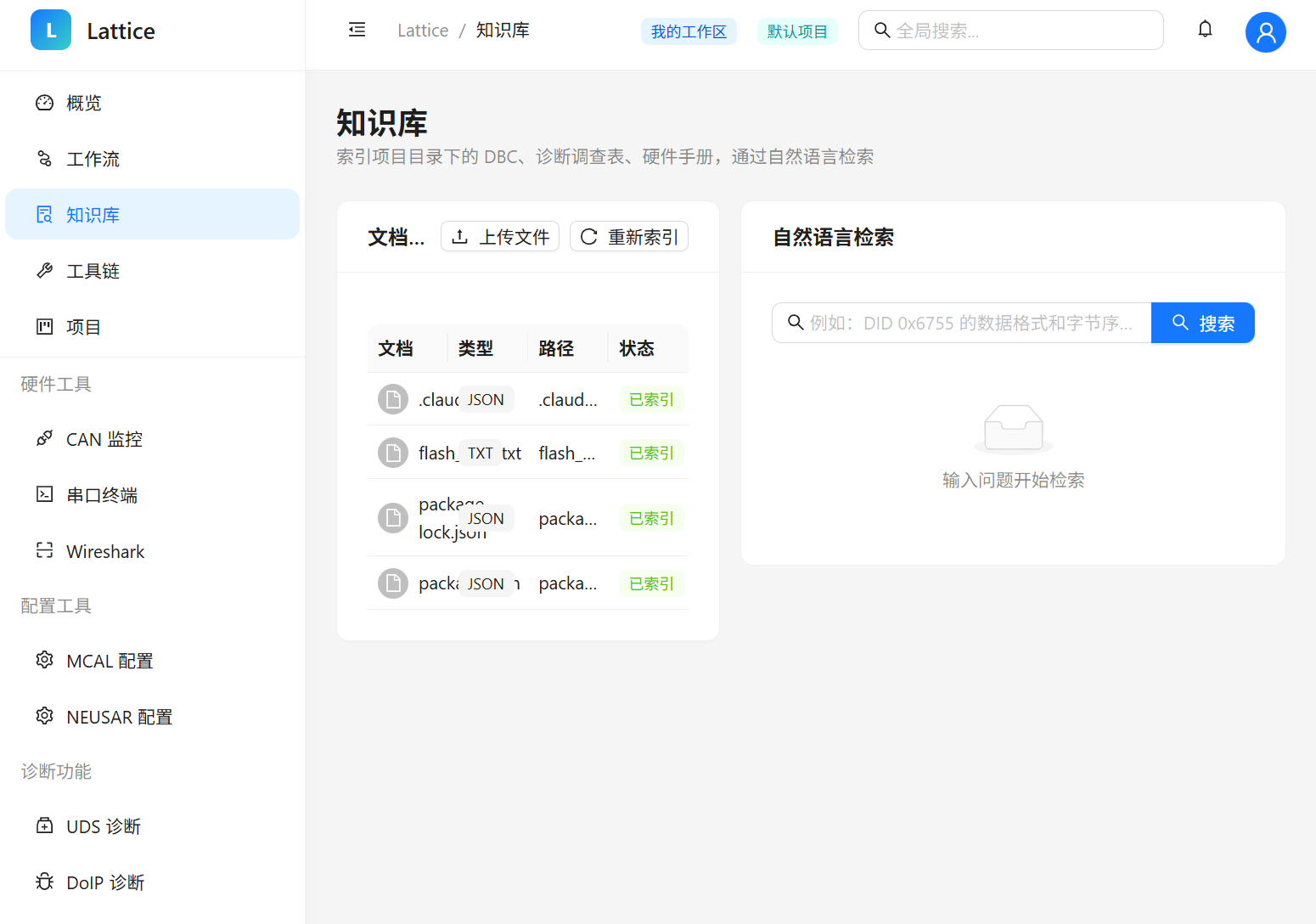Screen dimensions: 1316x924
Task: Click the TXT type tag
Action: 481,454
